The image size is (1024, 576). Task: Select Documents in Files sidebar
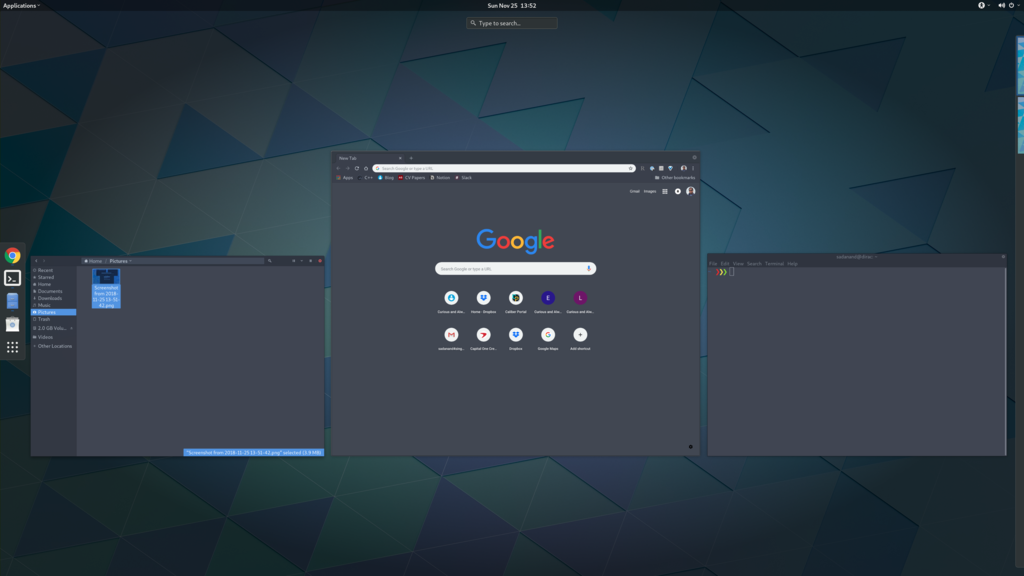point(54,291)
